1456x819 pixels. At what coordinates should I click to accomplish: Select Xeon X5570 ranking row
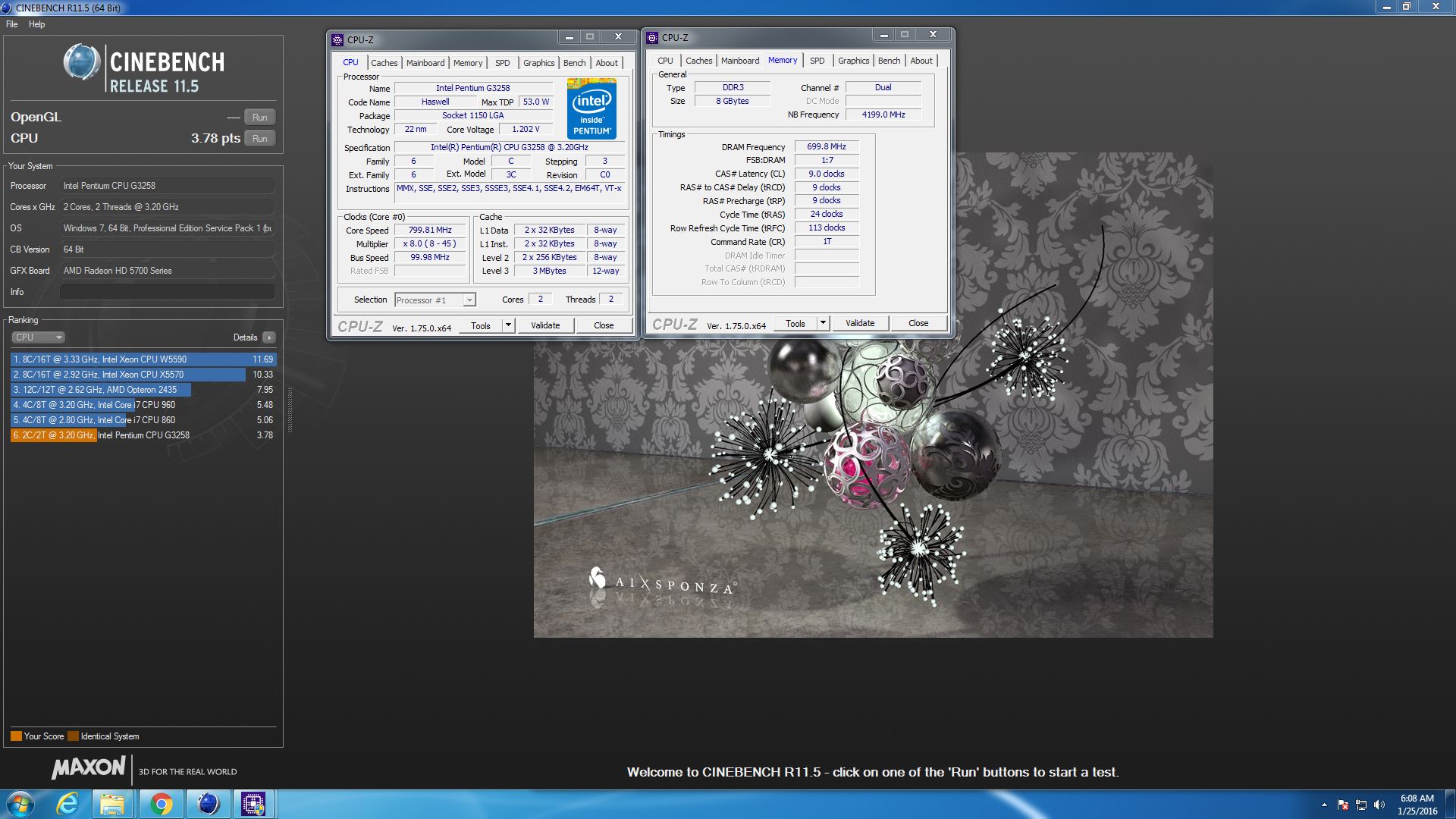click(x=143, y=375)
